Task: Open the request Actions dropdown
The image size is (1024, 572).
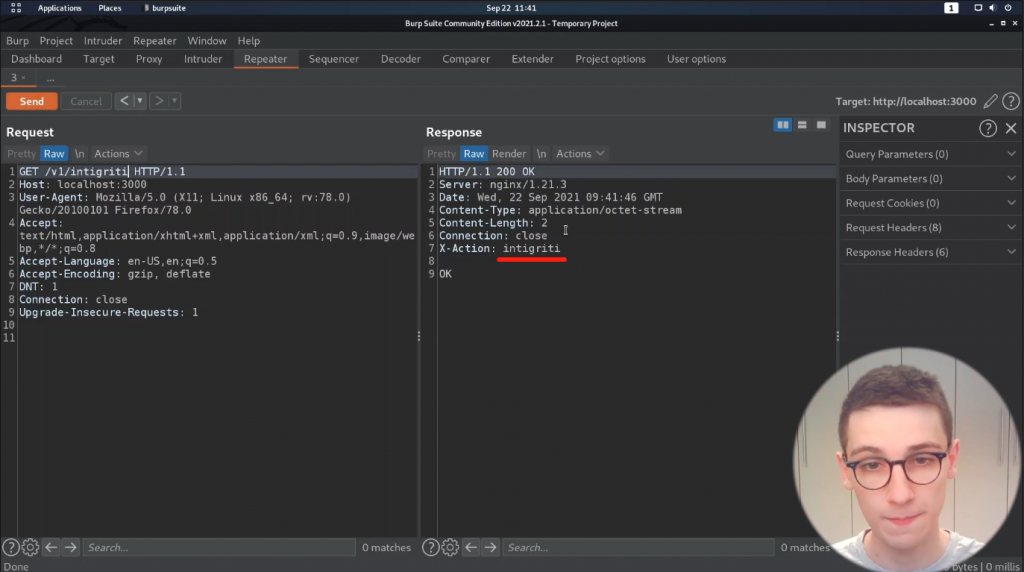Action: (118, 154)
